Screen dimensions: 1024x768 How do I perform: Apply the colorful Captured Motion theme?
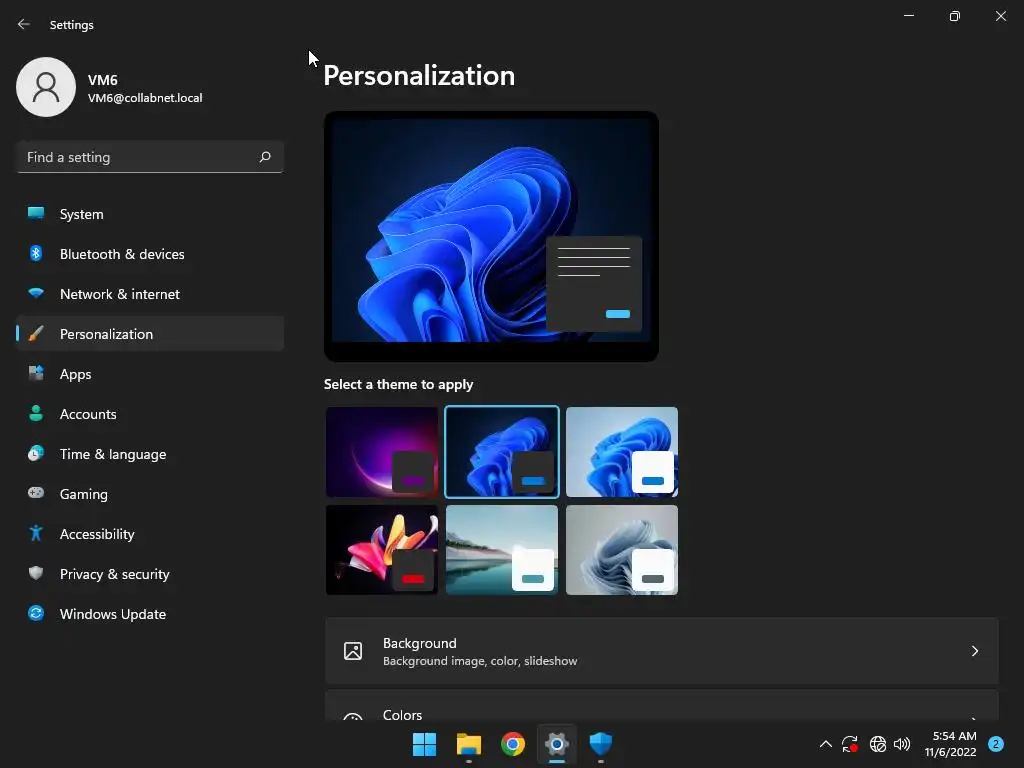pyautogui.click(x=382, y=550)
